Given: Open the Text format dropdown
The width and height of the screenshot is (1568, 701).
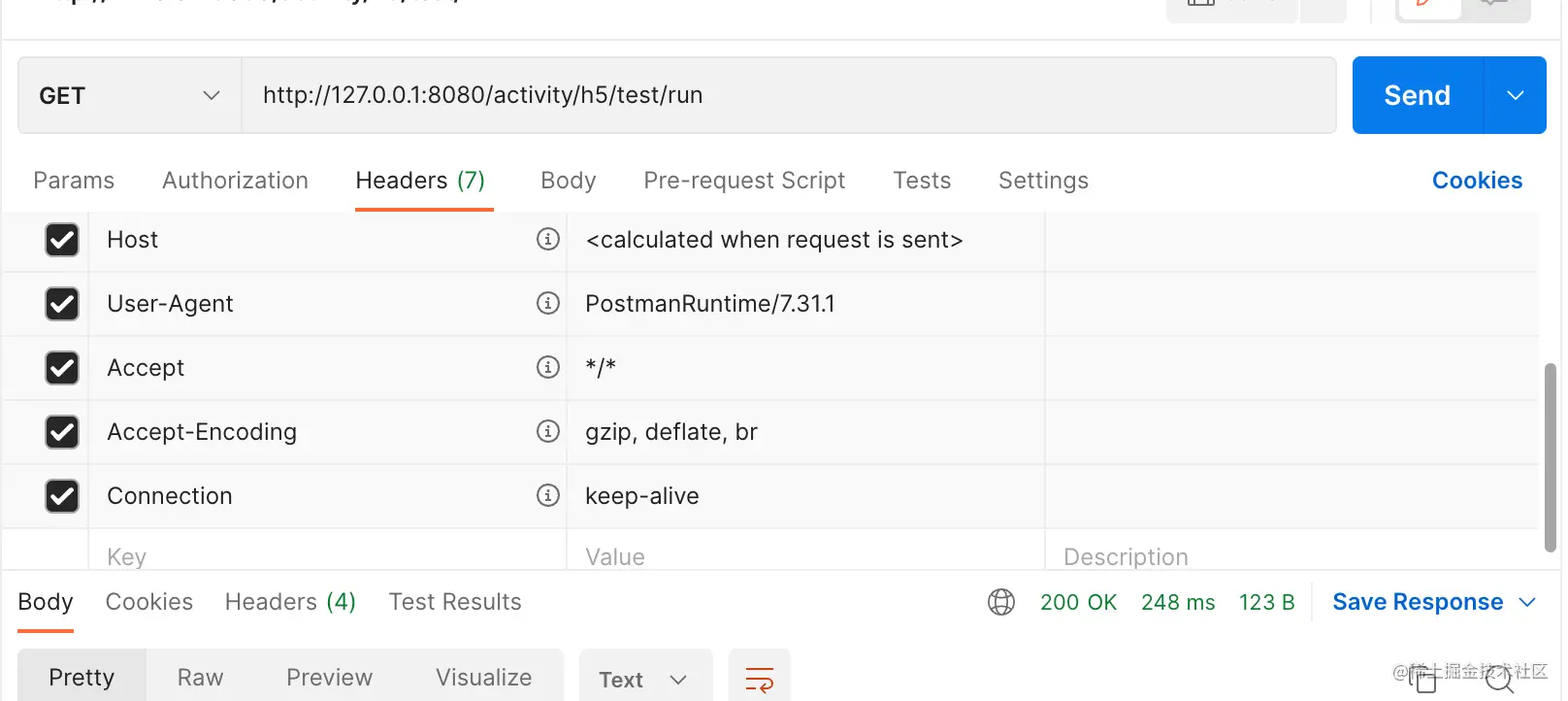Looking at the screenshot, I should (645, 679).
